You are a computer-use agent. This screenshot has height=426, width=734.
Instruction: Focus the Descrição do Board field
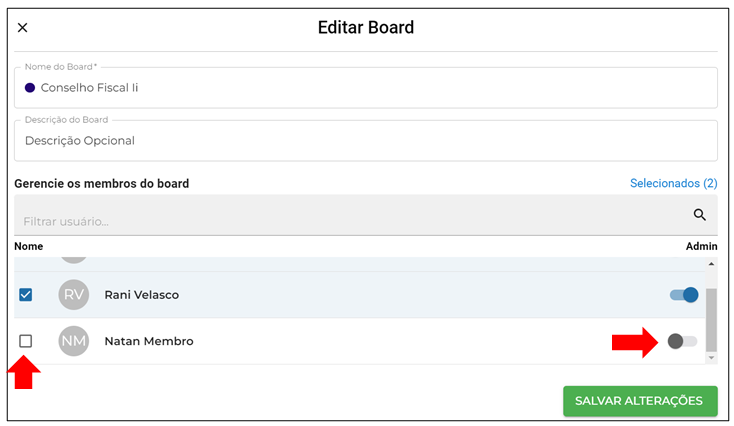(x=366, y=140)
